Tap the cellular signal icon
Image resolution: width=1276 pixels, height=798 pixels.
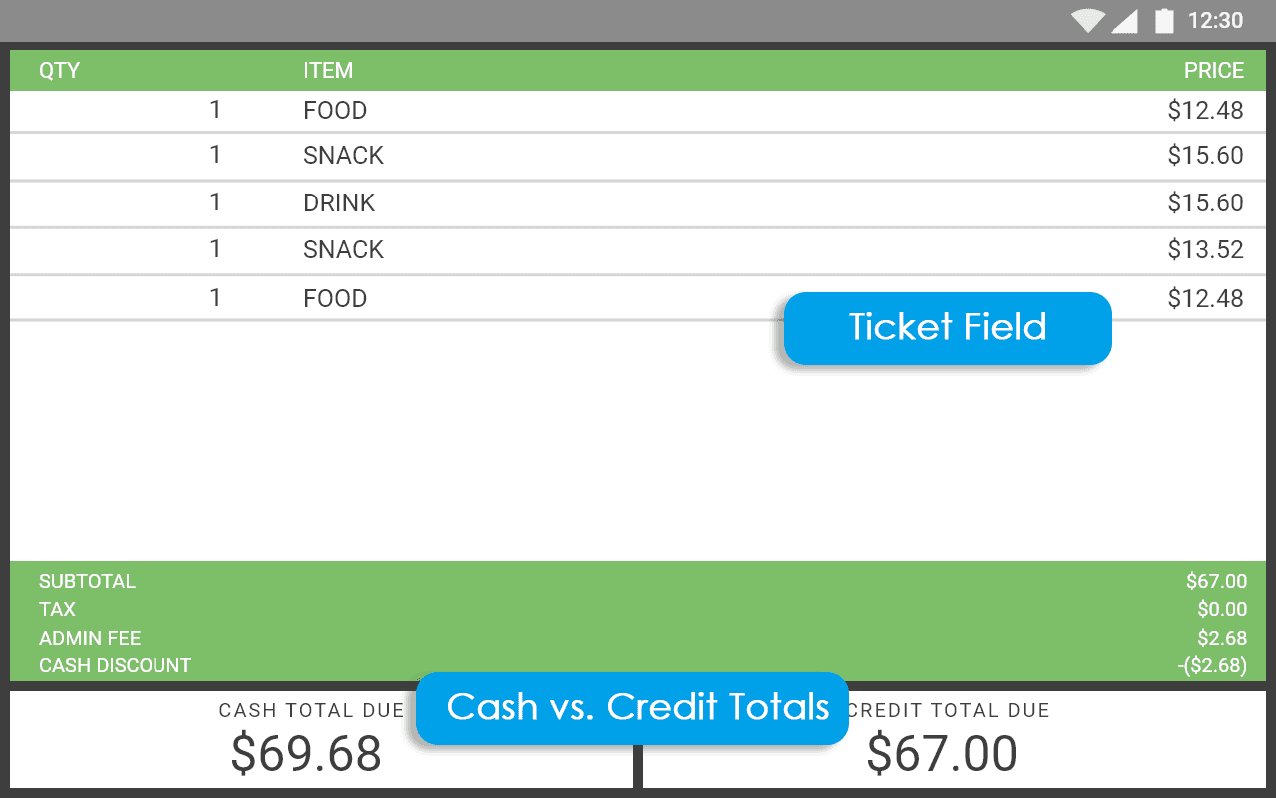click(x=1124, y=21)
